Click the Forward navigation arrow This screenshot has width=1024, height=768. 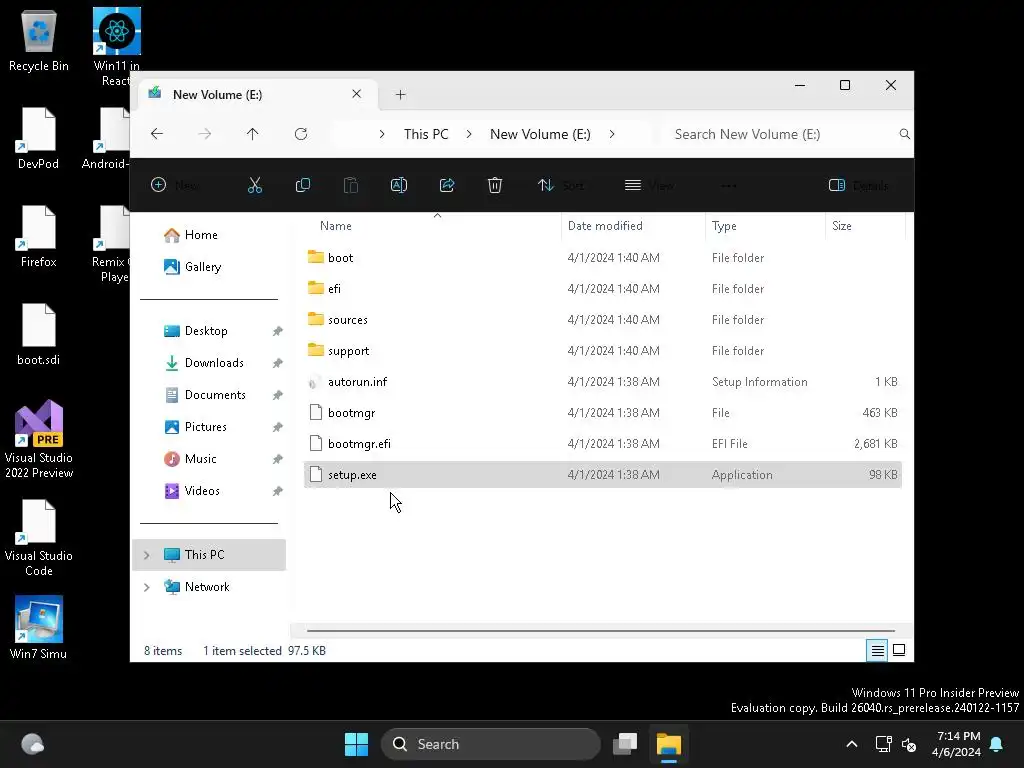[204, 134]
